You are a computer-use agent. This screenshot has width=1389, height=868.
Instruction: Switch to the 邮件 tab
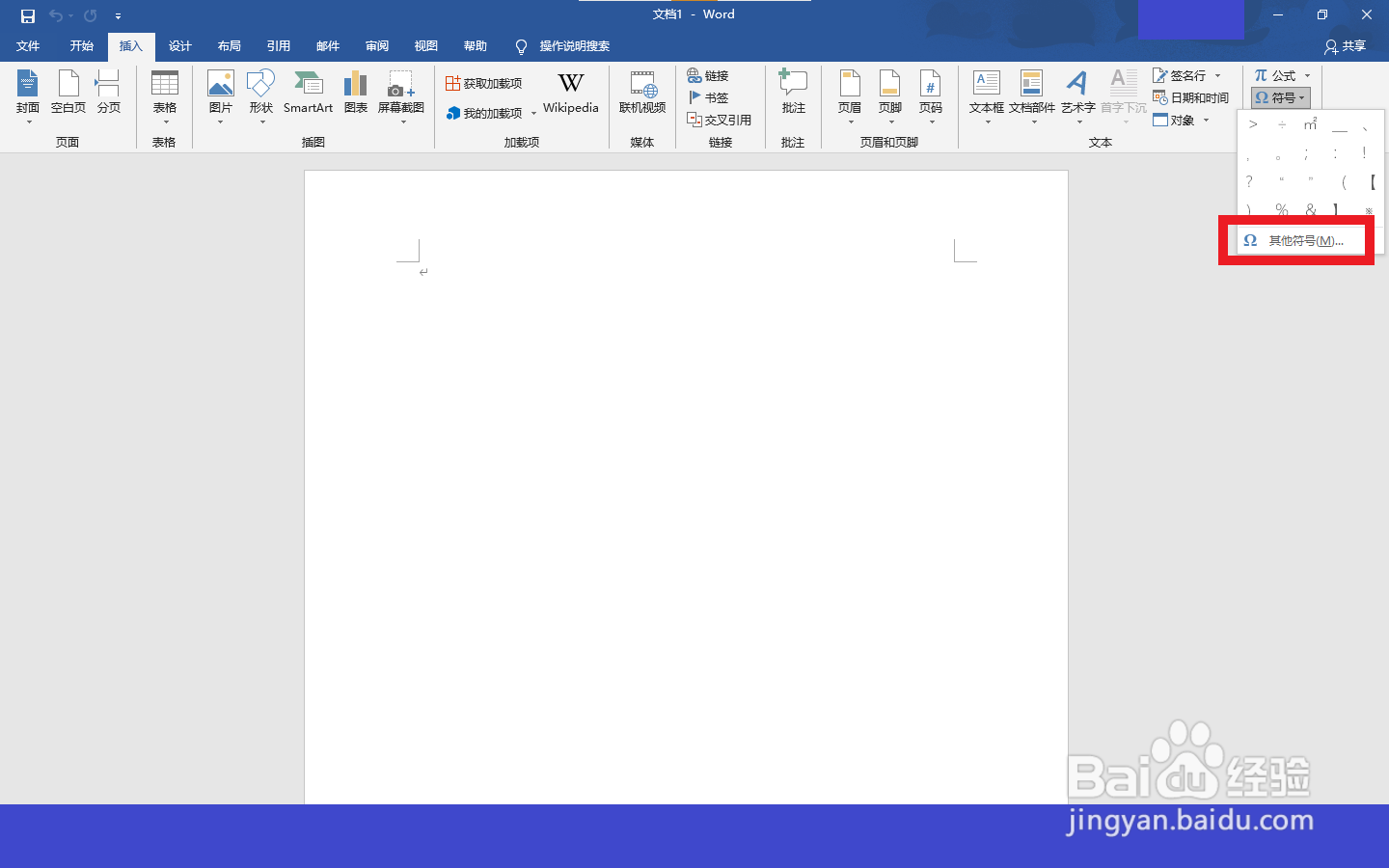coord(327,46)
